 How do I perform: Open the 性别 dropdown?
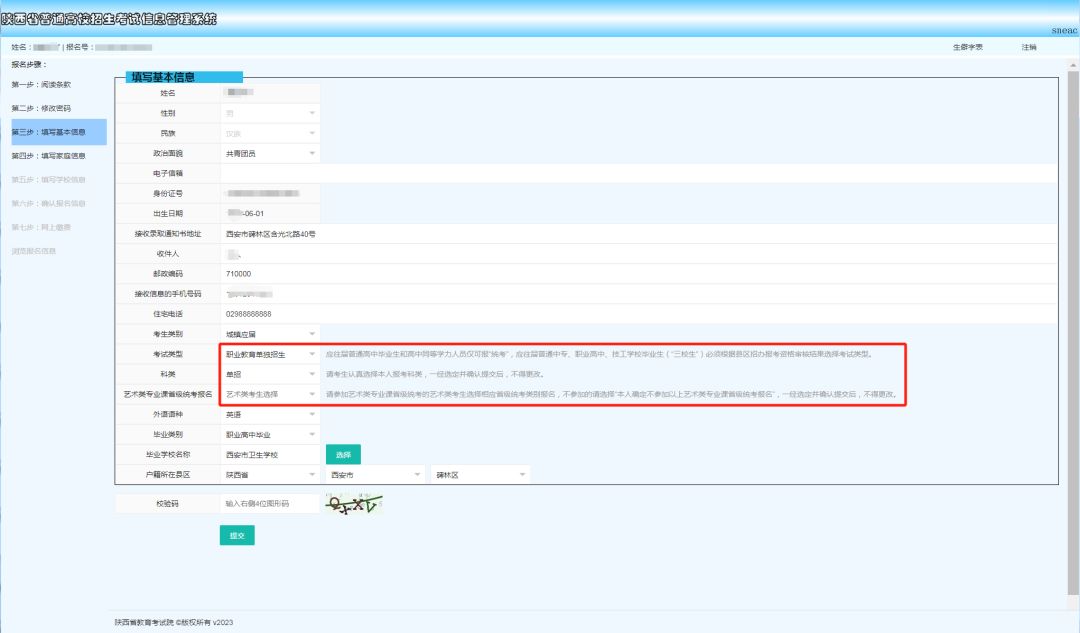point(270,113)
